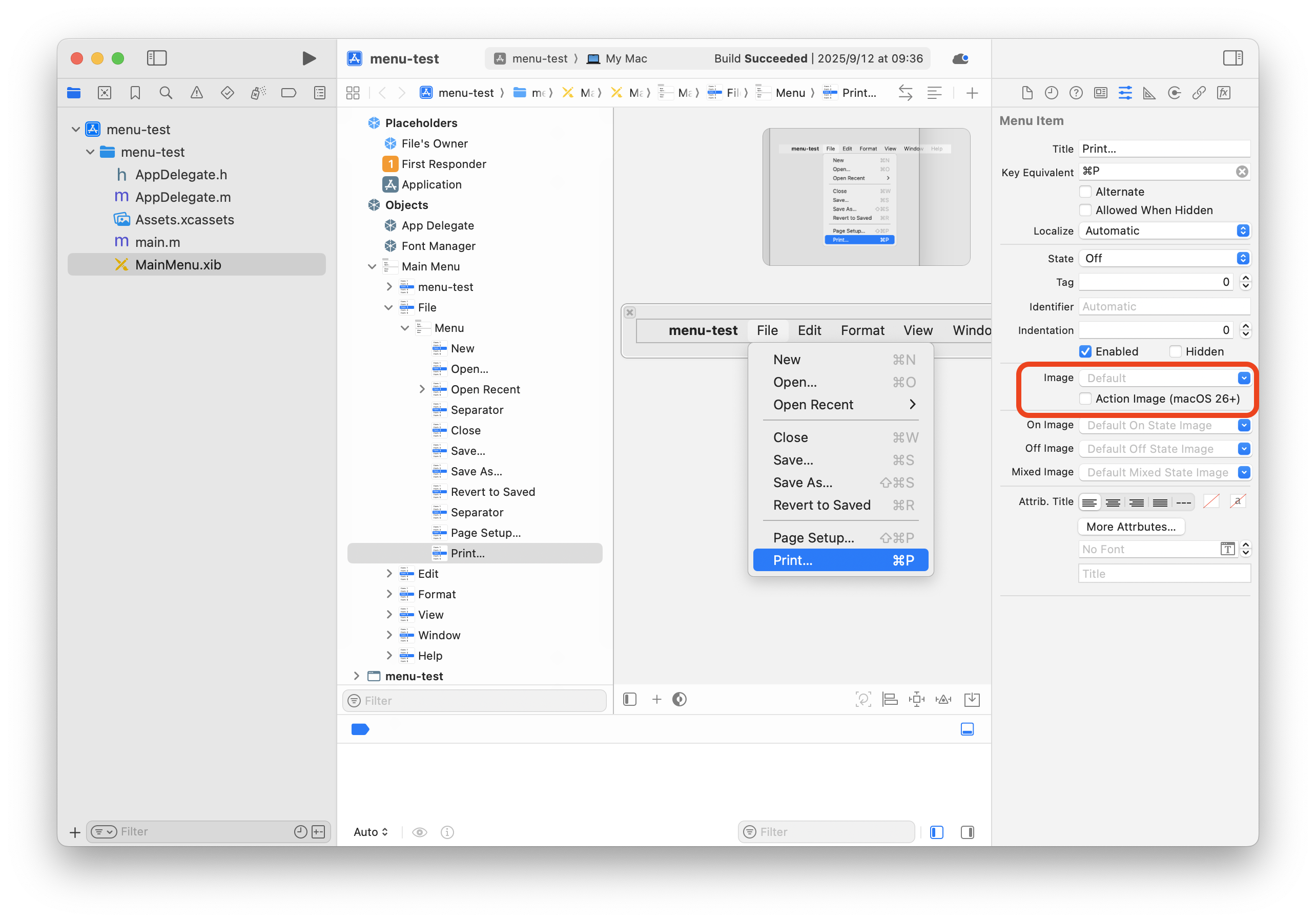Screen dimensions: 1316x922
Task: Open the Report navigator icon
Action: click(320, 93)
